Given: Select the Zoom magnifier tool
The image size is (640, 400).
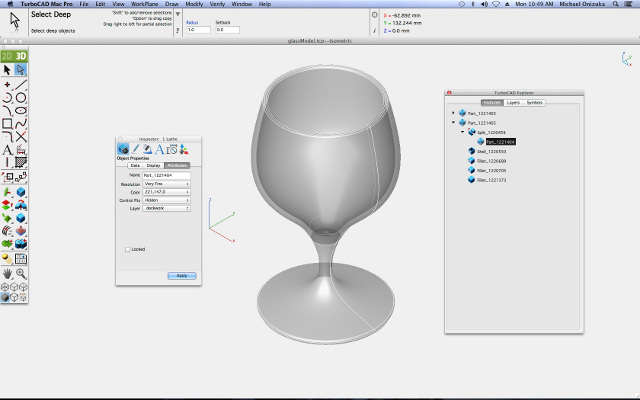Looking at the screenshot, I should pyautogui.click(x=21, y=273).
